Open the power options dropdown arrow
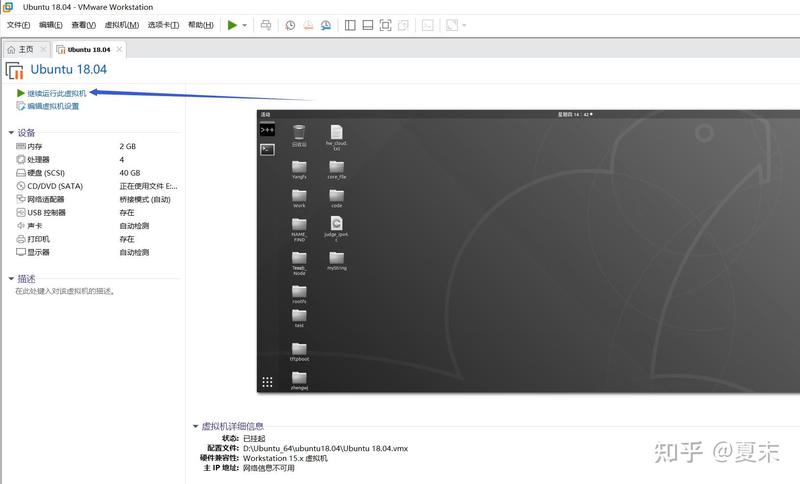800x484 pixels. tap(244, 25)
